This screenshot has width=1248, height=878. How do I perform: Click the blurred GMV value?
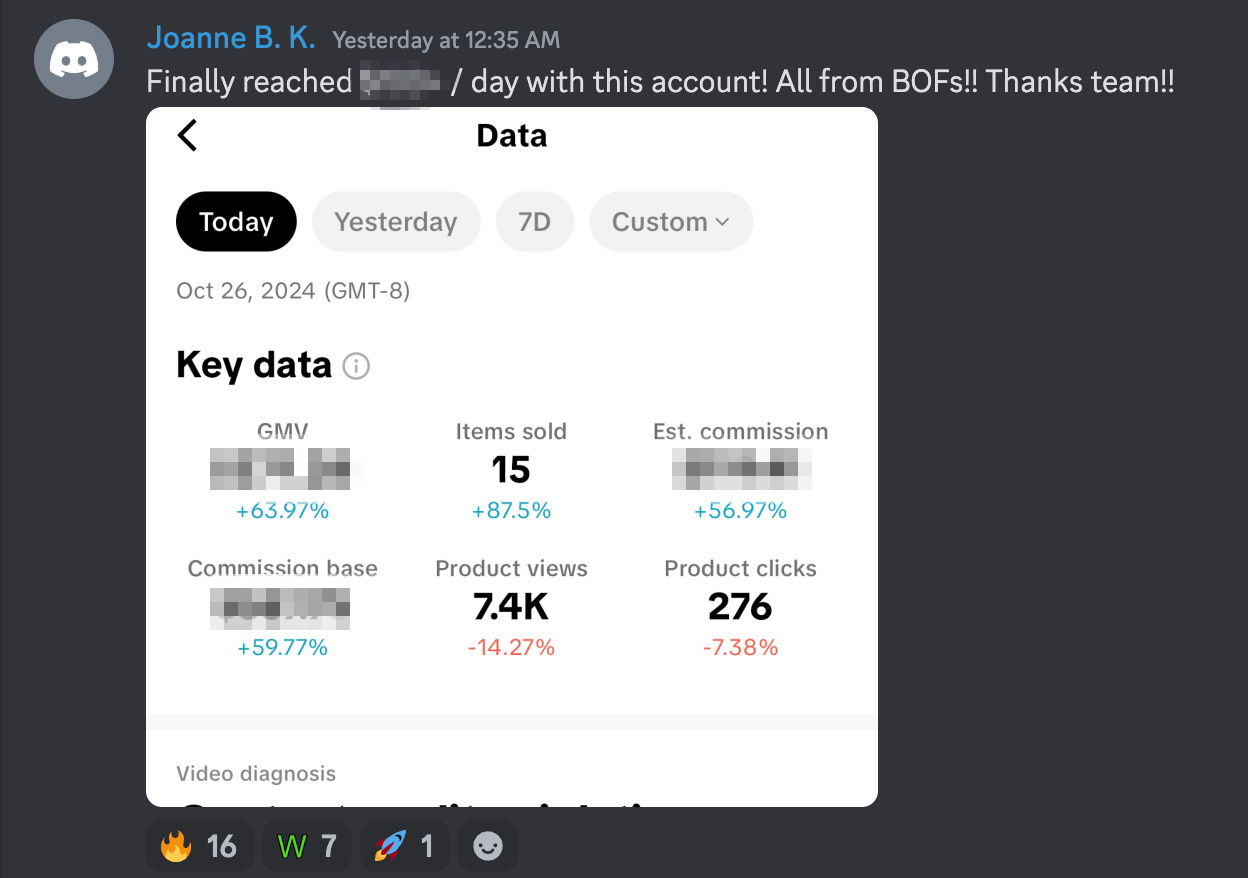point(281,469)
